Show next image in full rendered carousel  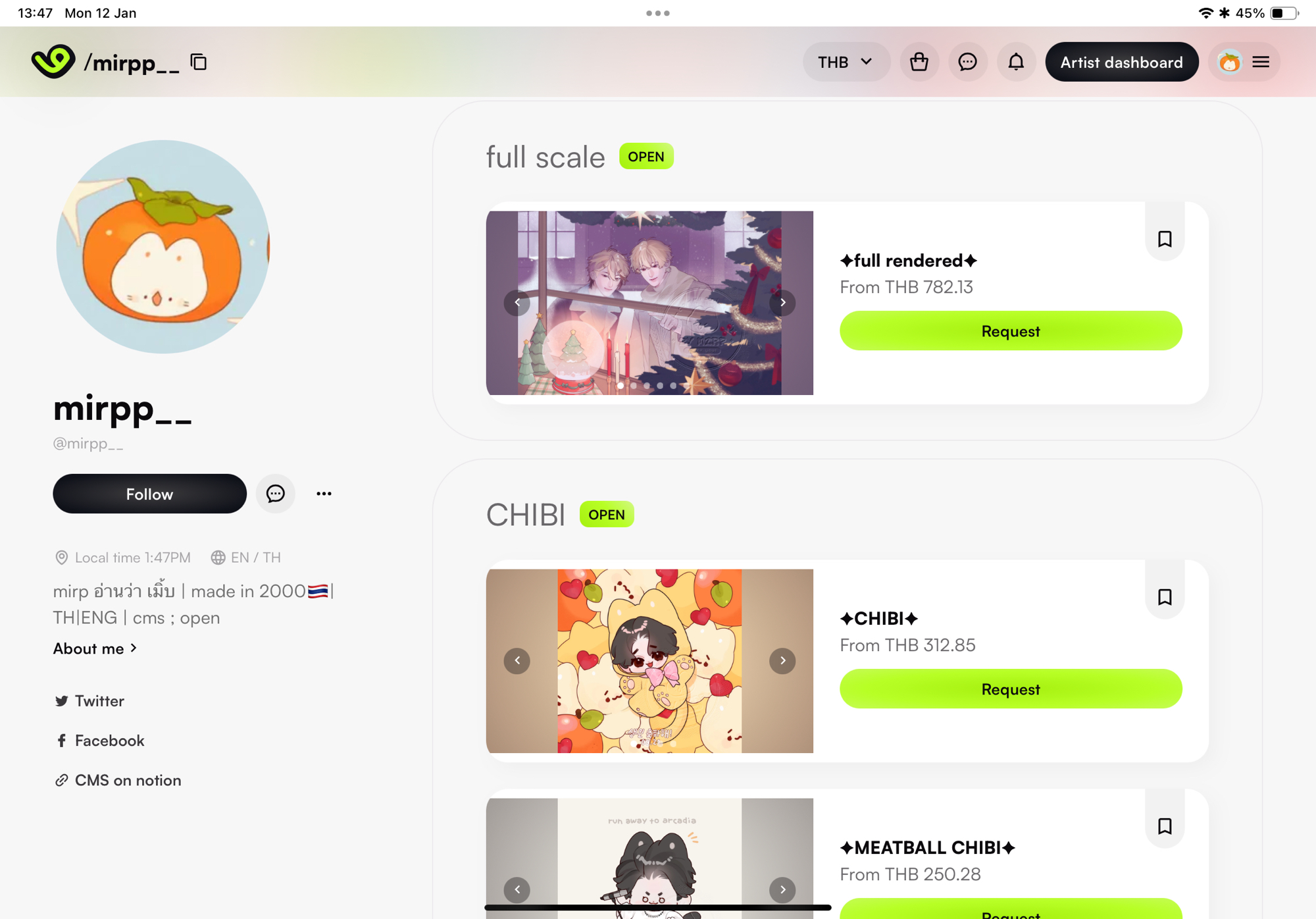point(782,303)
